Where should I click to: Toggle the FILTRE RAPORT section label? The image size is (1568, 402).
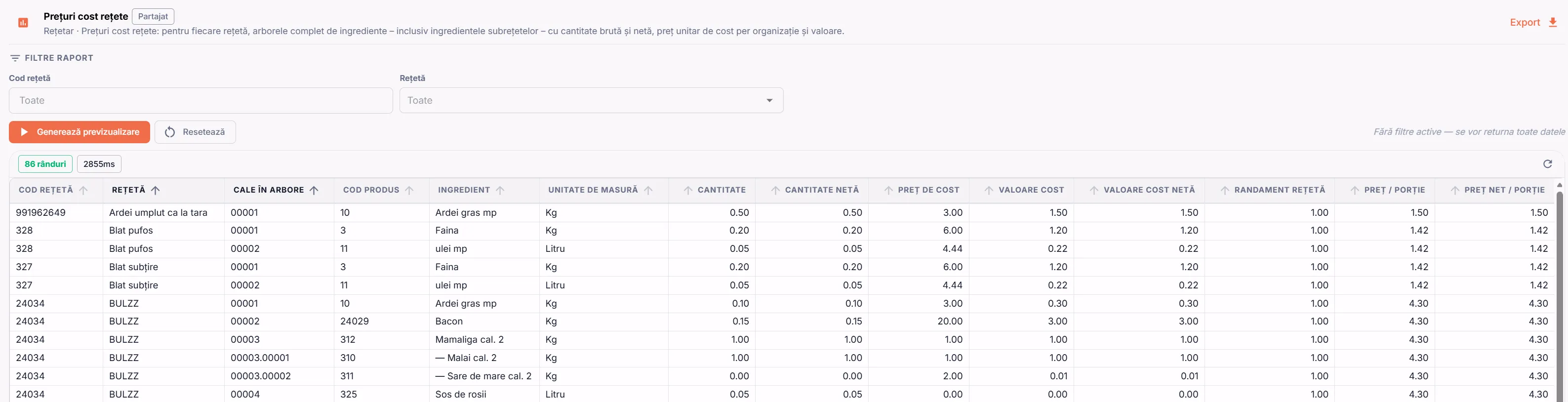[59, 58]
